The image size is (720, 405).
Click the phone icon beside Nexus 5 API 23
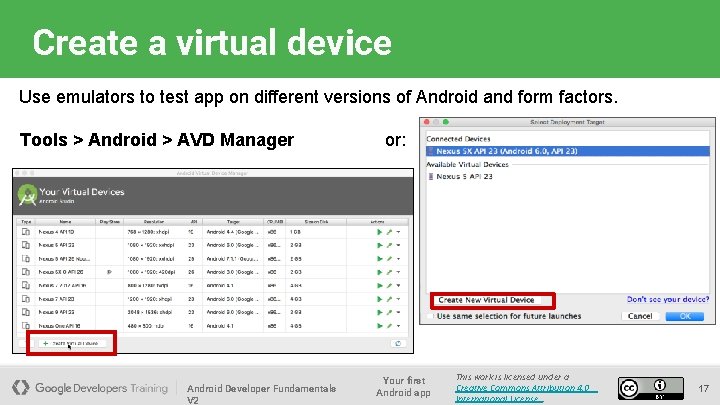(x=431, y=176)
